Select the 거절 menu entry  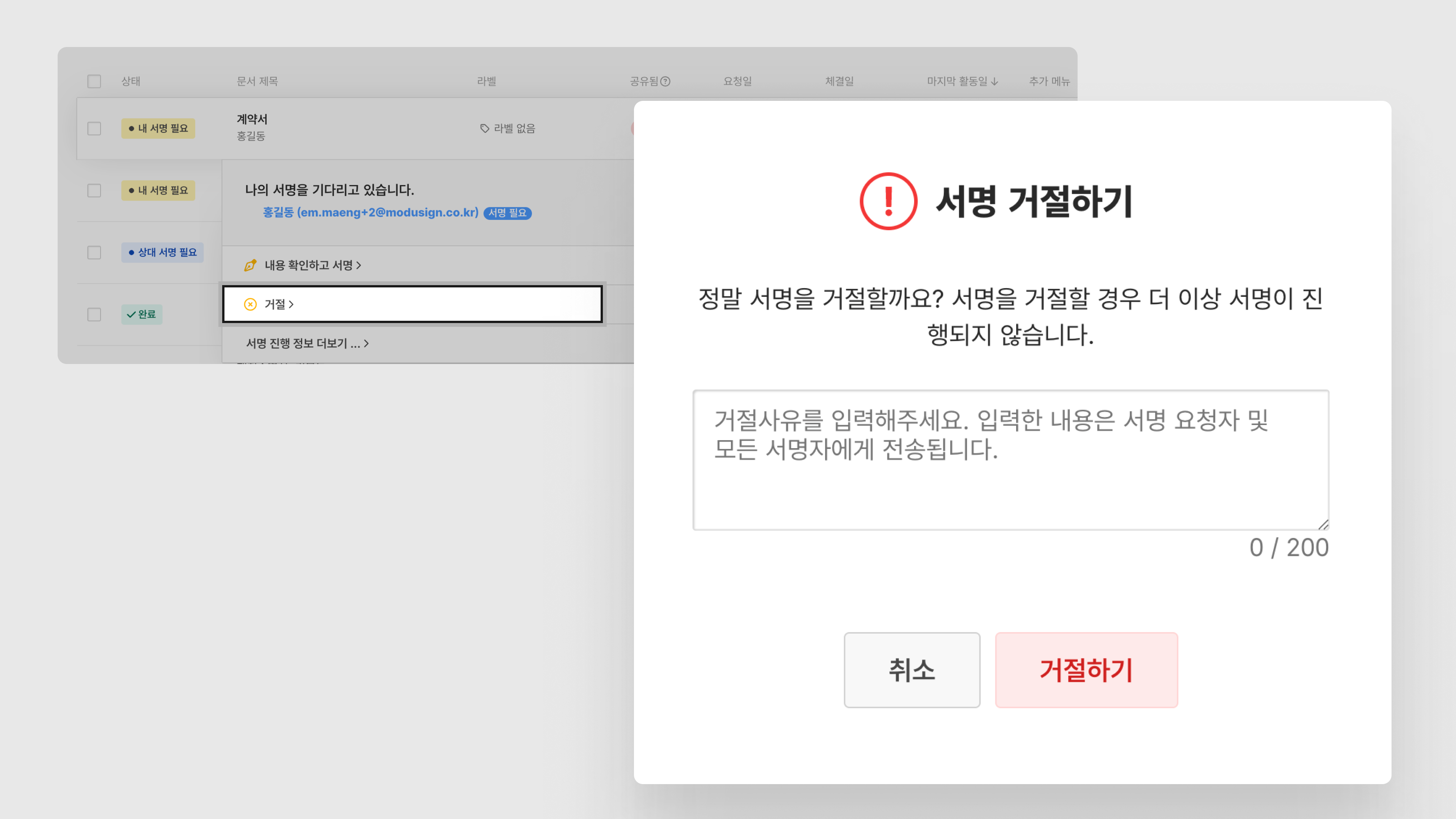(x=413, y=304)
